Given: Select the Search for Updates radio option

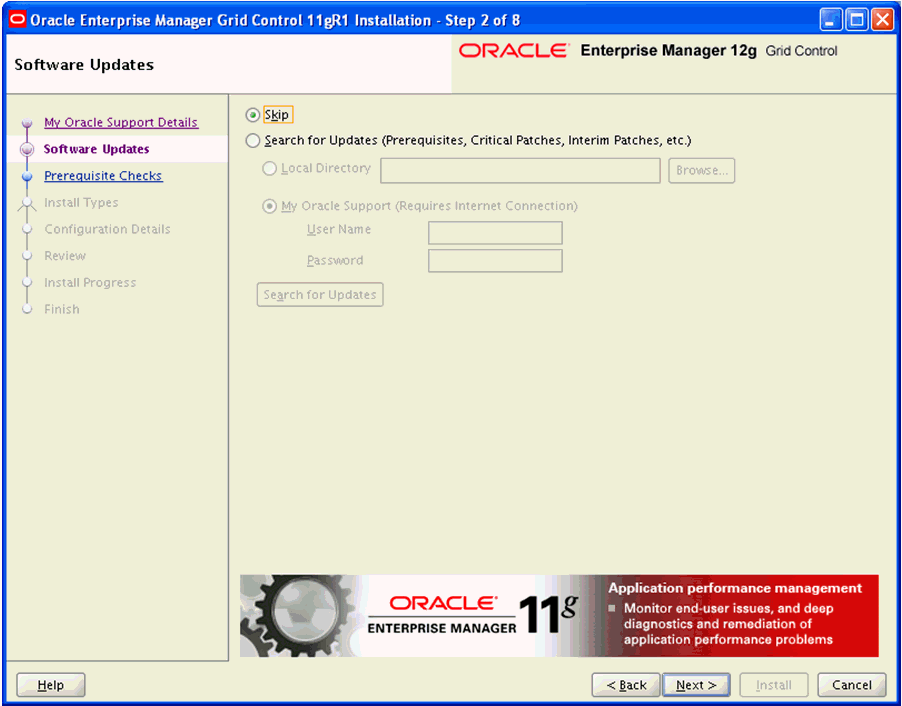Looking at the screenshot, I should [x=253, y=140].
